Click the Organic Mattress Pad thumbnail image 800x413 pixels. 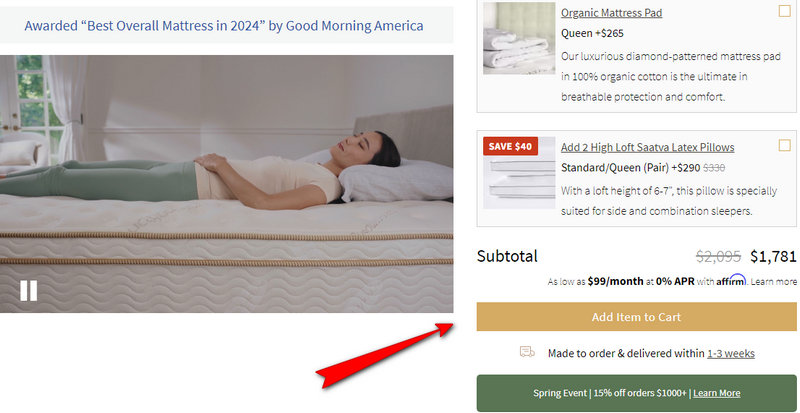point(519,38)
